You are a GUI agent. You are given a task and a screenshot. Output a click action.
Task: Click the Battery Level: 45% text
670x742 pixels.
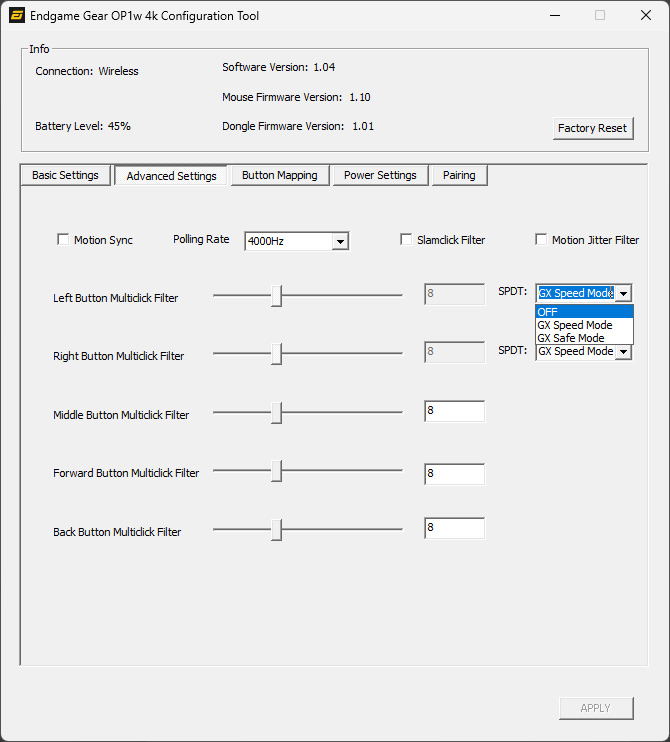83,126
